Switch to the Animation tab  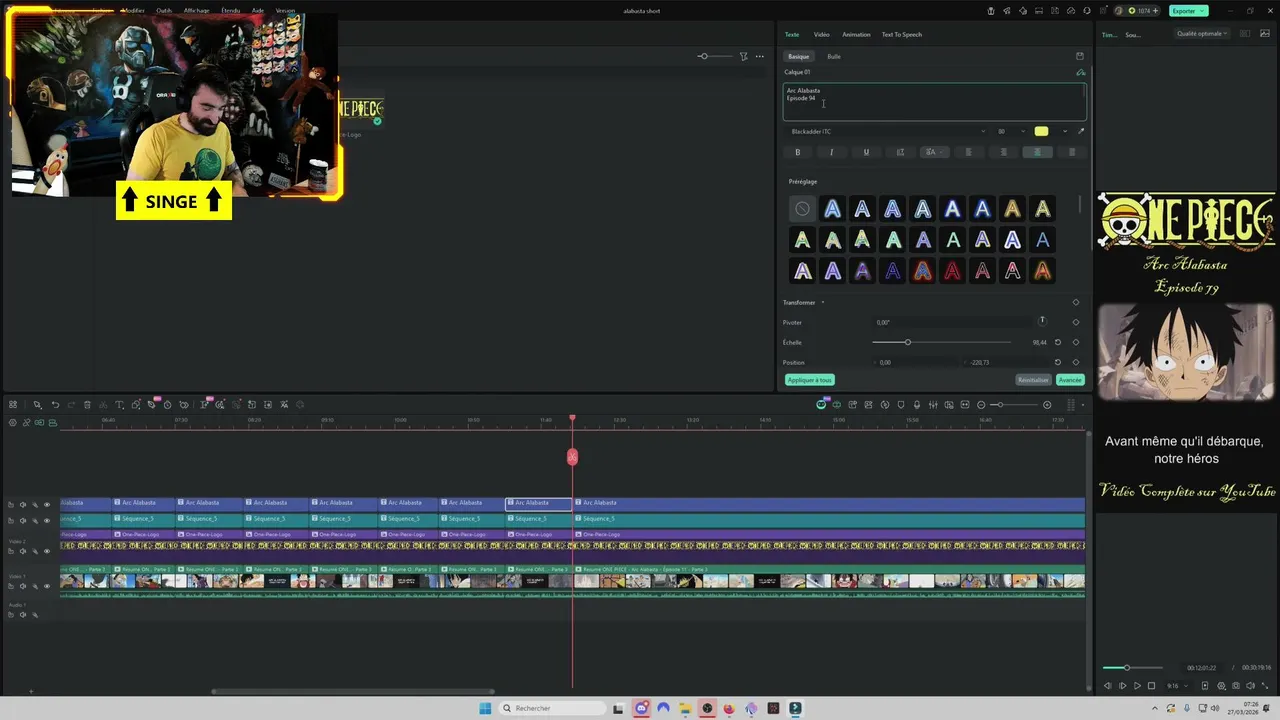pyautogui.click(x=856, y=34)
